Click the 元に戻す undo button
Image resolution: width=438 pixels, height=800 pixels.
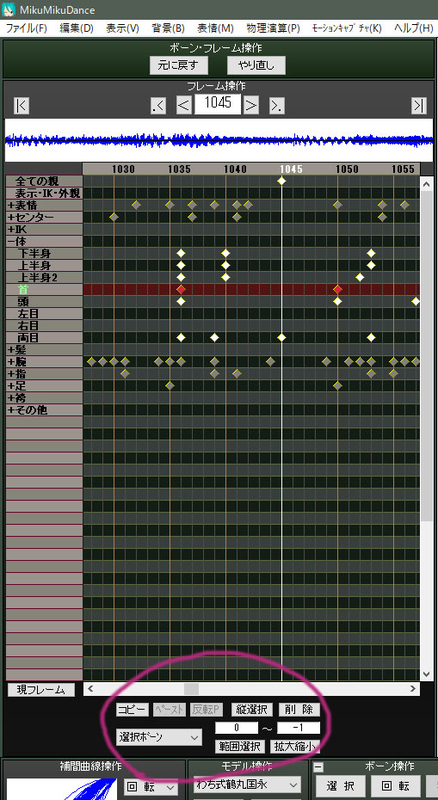(x=180, y=65)
